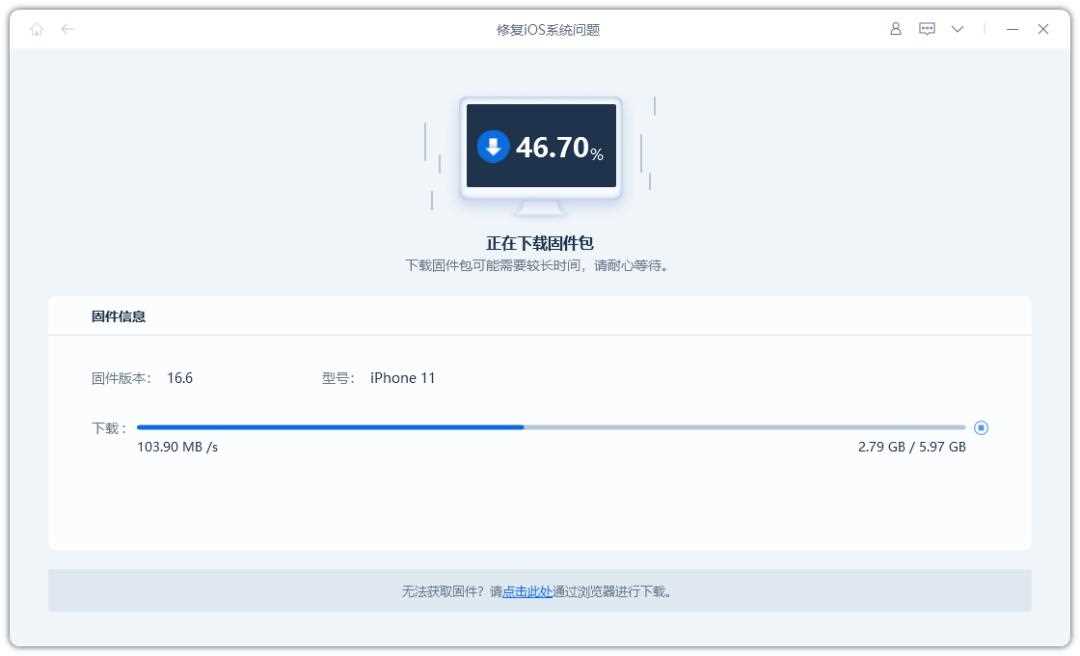
Task: Click the back arrow in title bar
Action: [x=67, y=30]
